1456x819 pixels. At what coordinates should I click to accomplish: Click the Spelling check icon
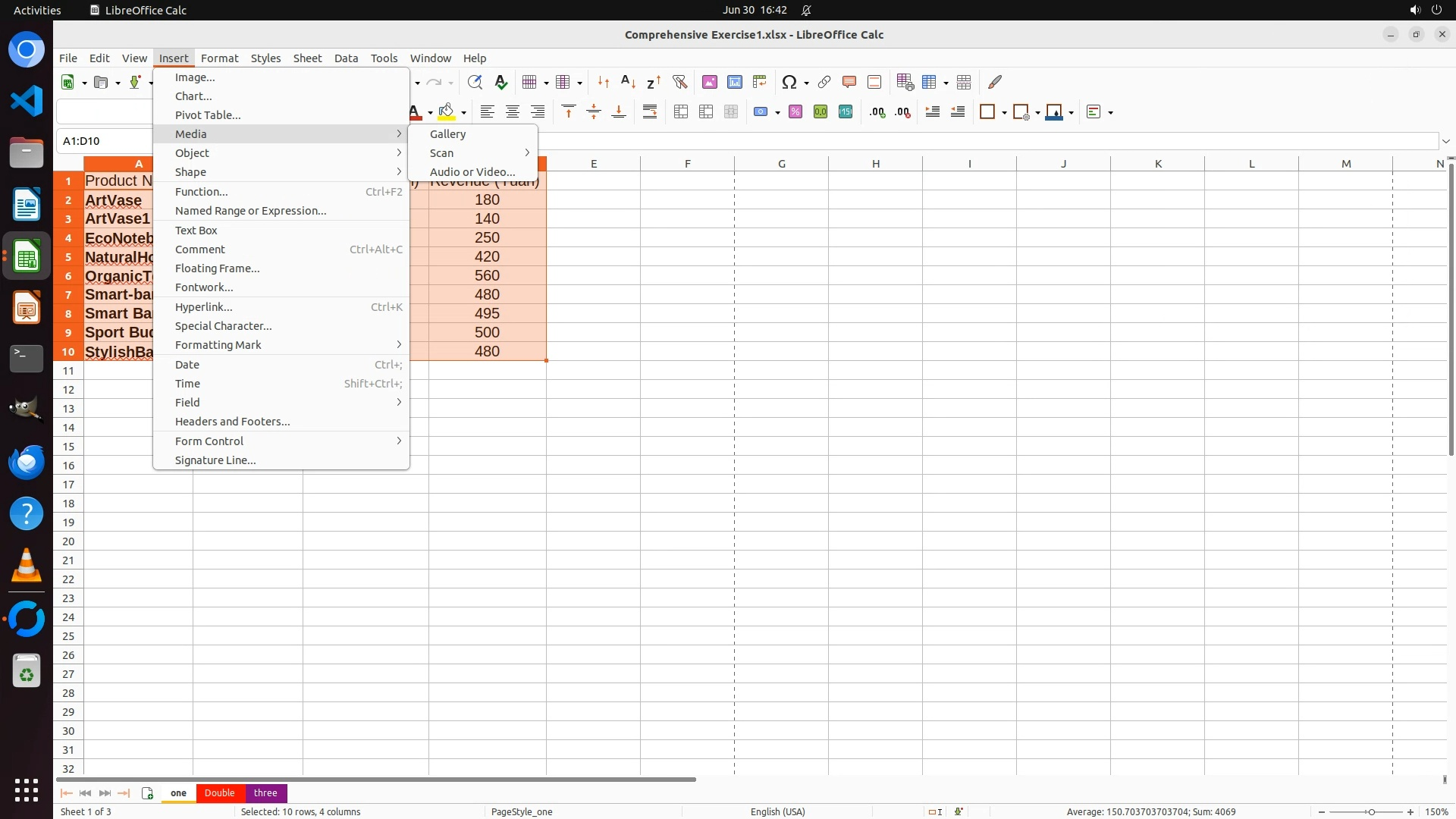[x=500, y=82]
